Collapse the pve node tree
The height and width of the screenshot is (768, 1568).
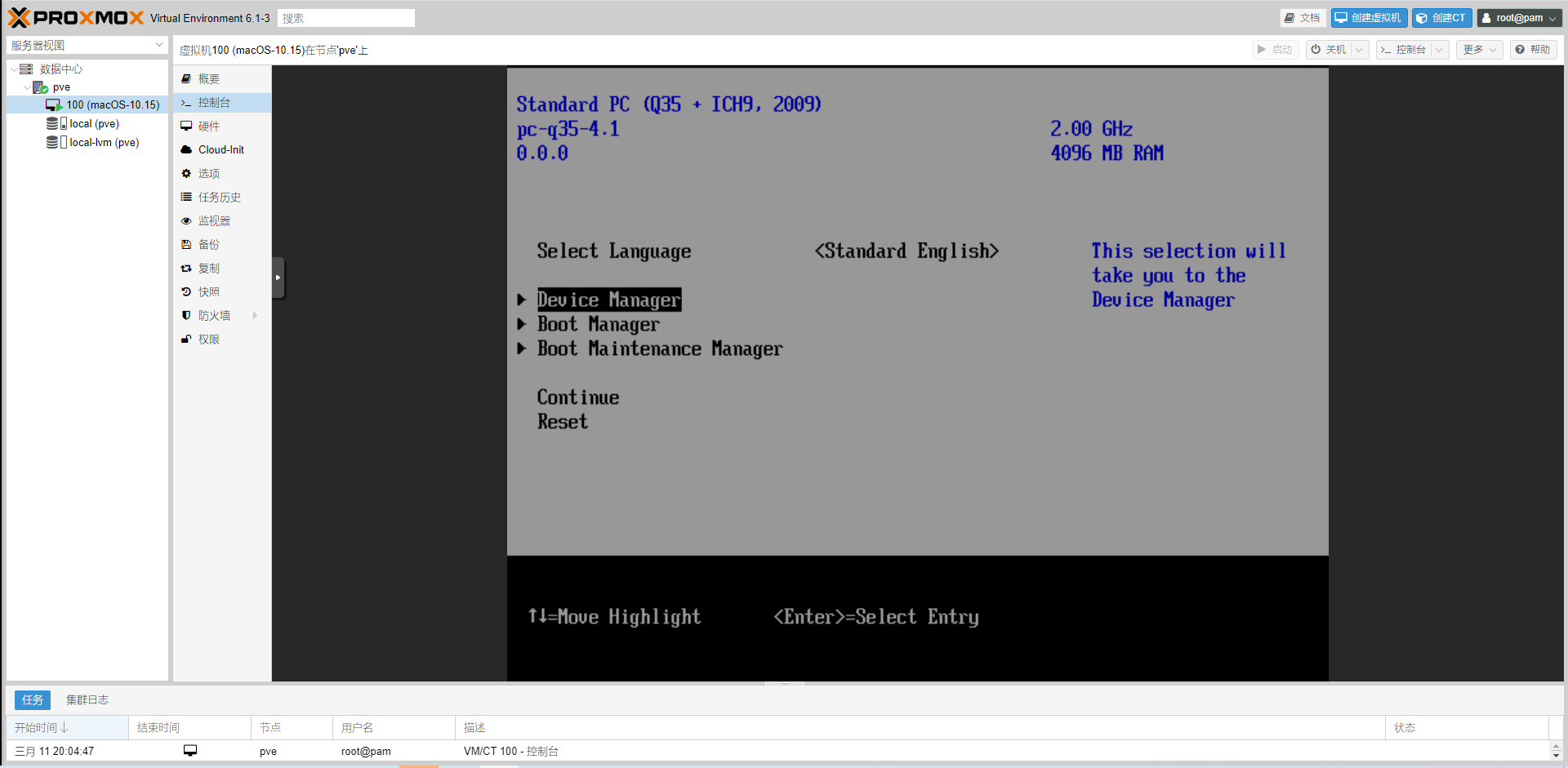tap(27, 87)
